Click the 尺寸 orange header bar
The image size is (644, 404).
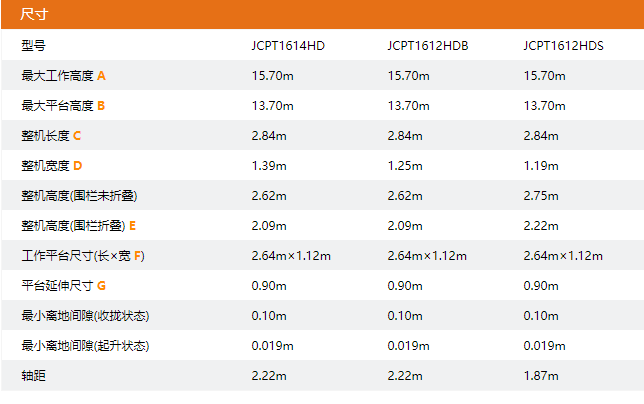click(x=320, y=15)
